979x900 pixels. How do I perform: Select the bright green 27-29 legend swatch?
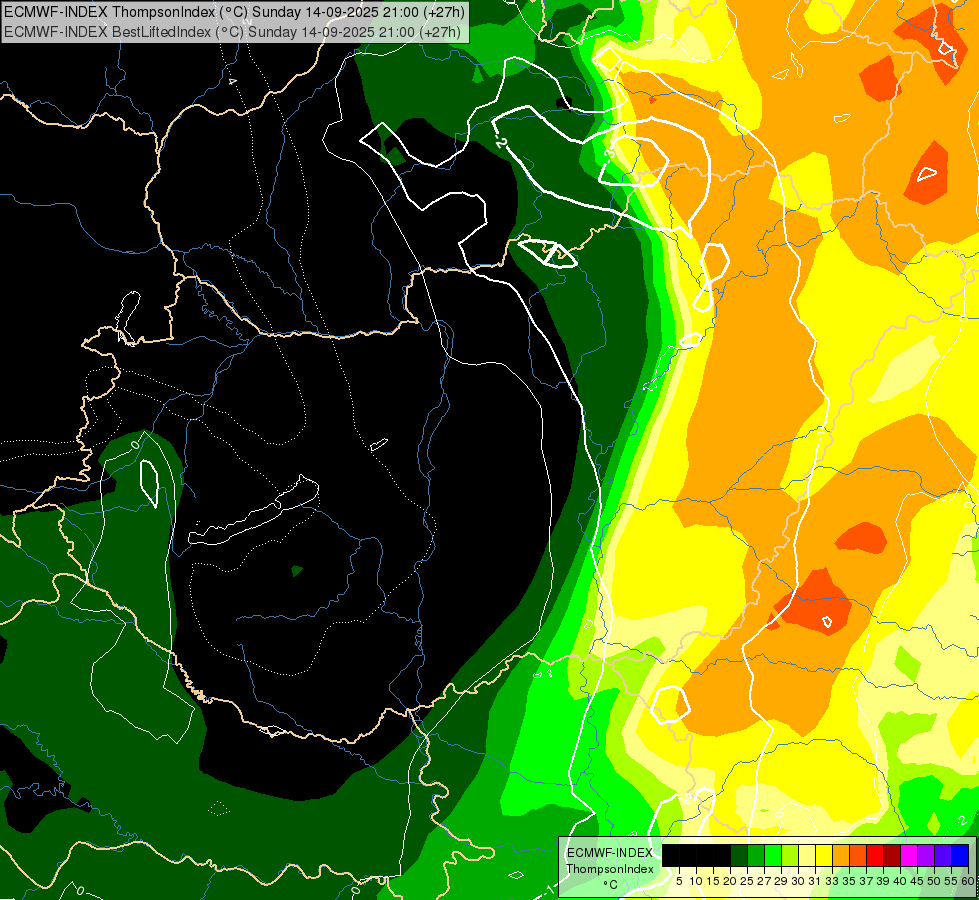pyautogui.click(x=773, y=855)
